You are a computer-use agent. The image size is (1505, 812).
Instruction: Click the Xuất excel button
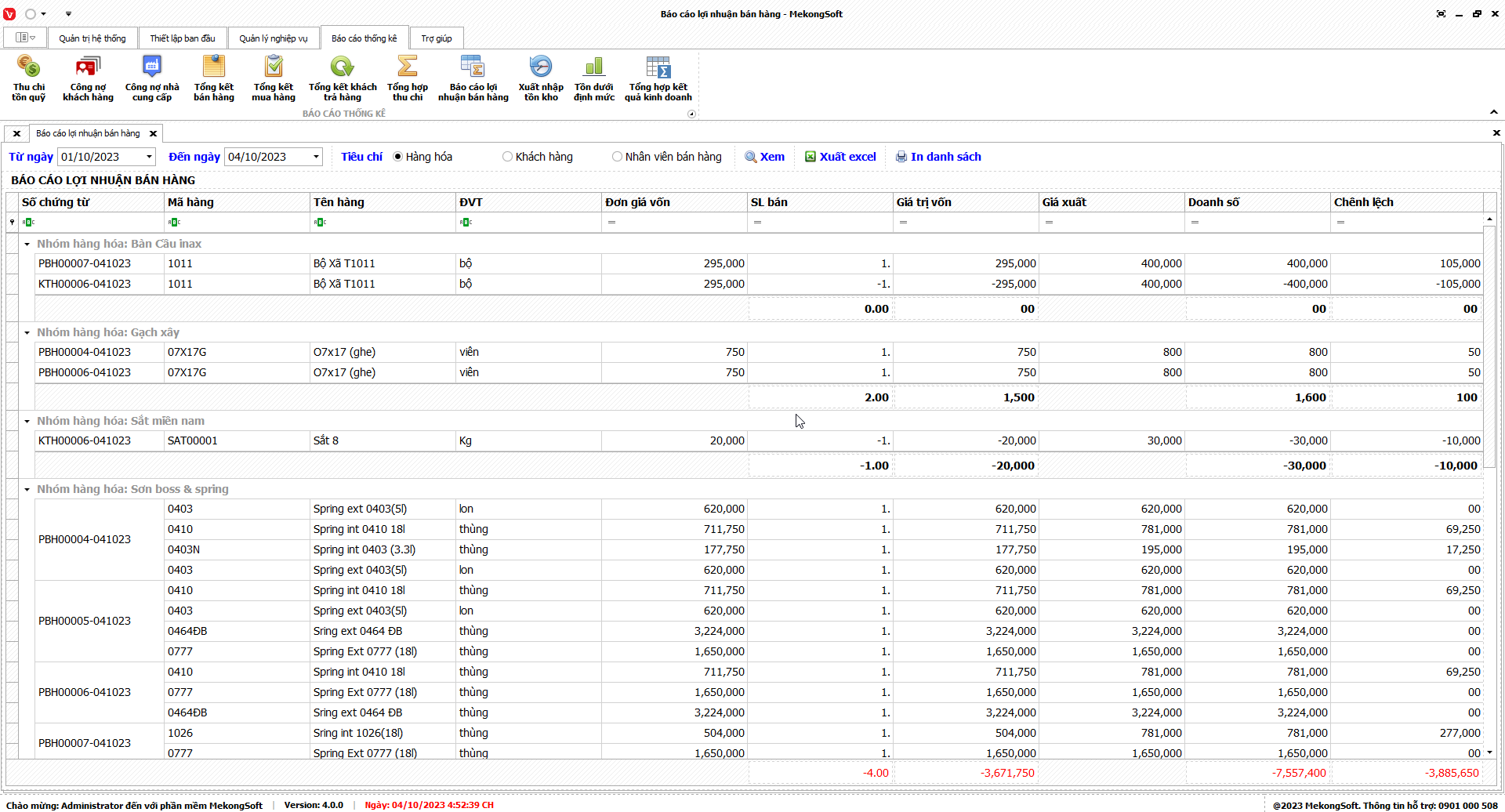(840, 157)
